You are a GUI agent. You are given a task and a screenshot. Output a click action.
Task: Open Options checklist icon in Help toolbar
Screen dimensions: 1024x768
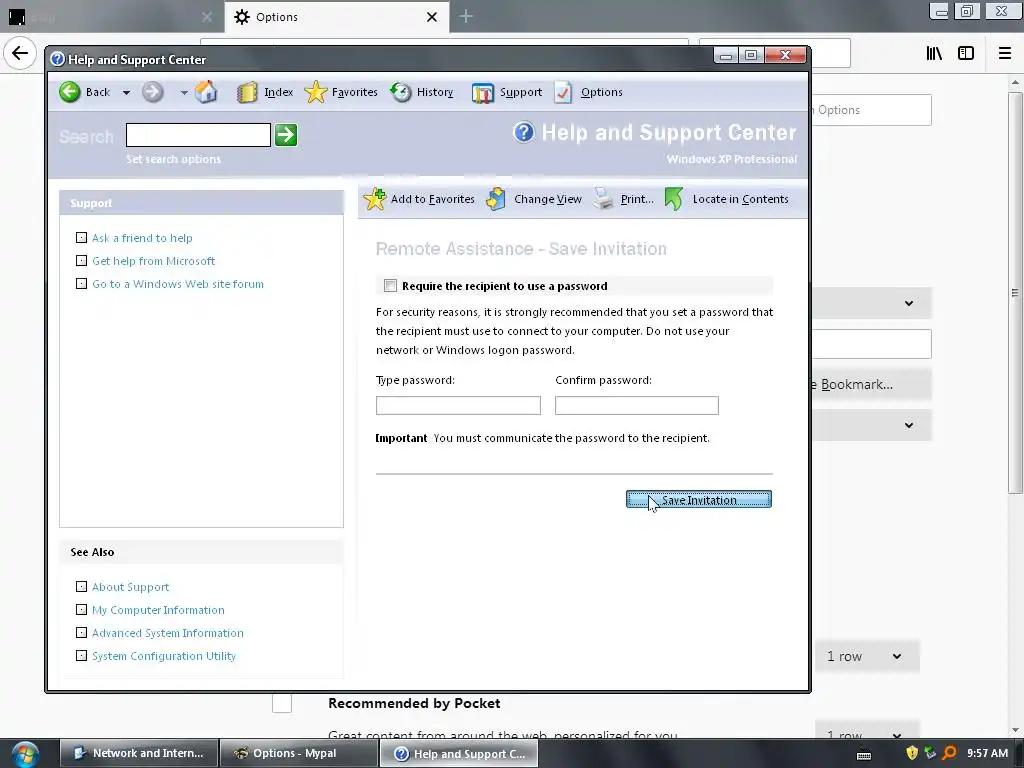point(563,92)
